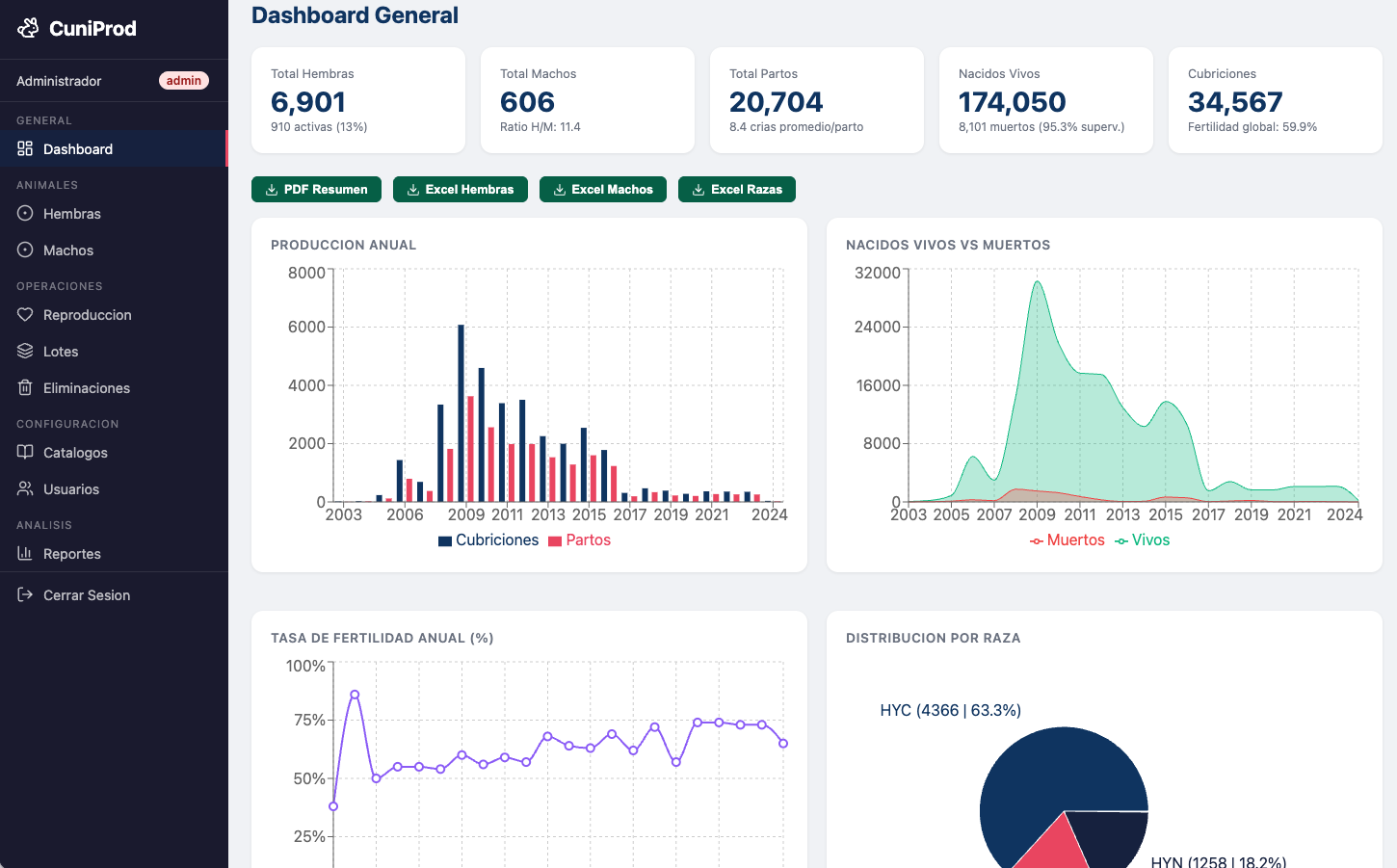The width and height of the screenshot is (1397, 868).
Task: Click the admin role badge
Action: point(184,81)
